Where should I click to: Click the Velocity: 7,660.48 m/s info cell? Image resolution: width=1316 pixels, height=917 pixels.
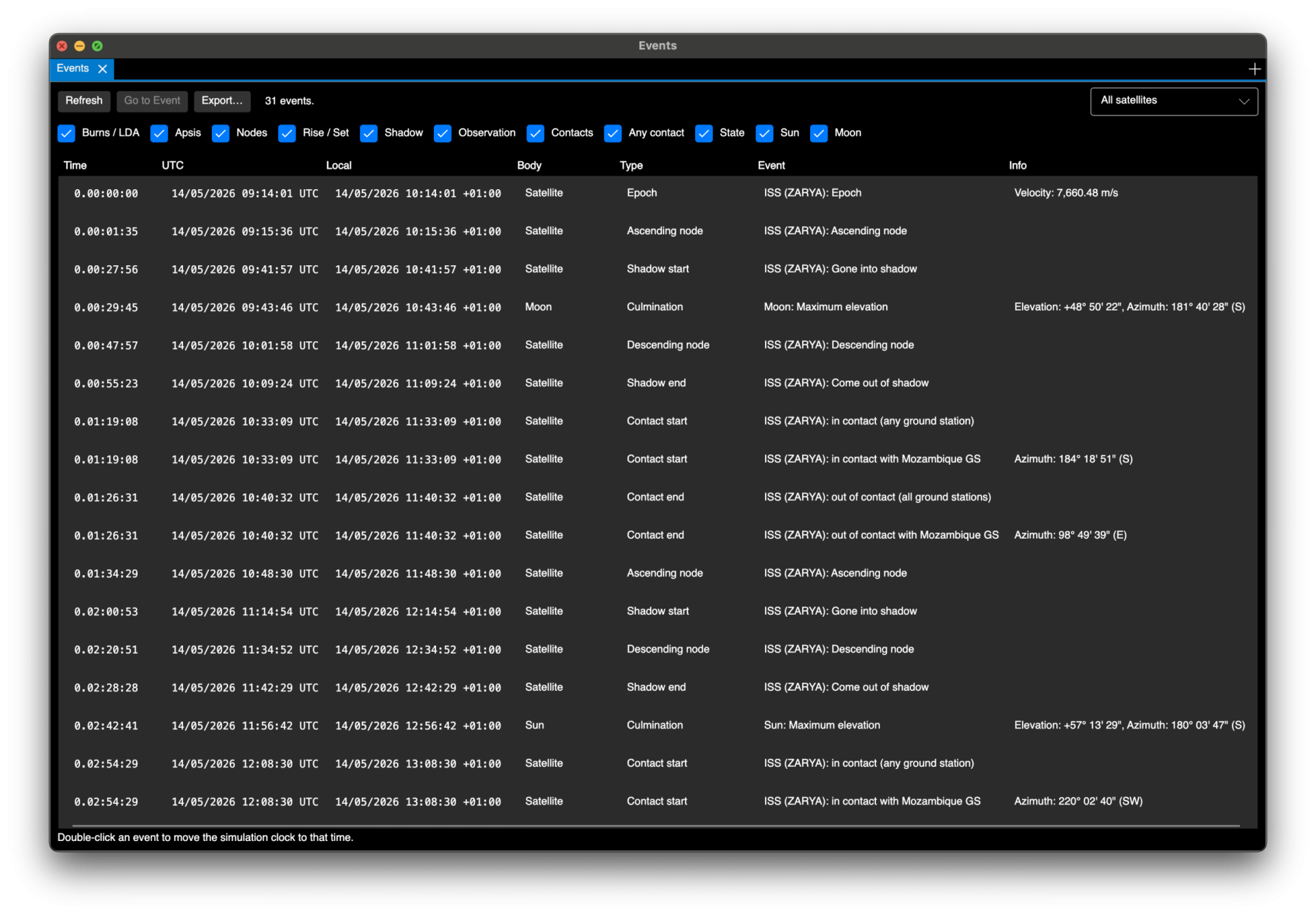tap(1066, 193)
